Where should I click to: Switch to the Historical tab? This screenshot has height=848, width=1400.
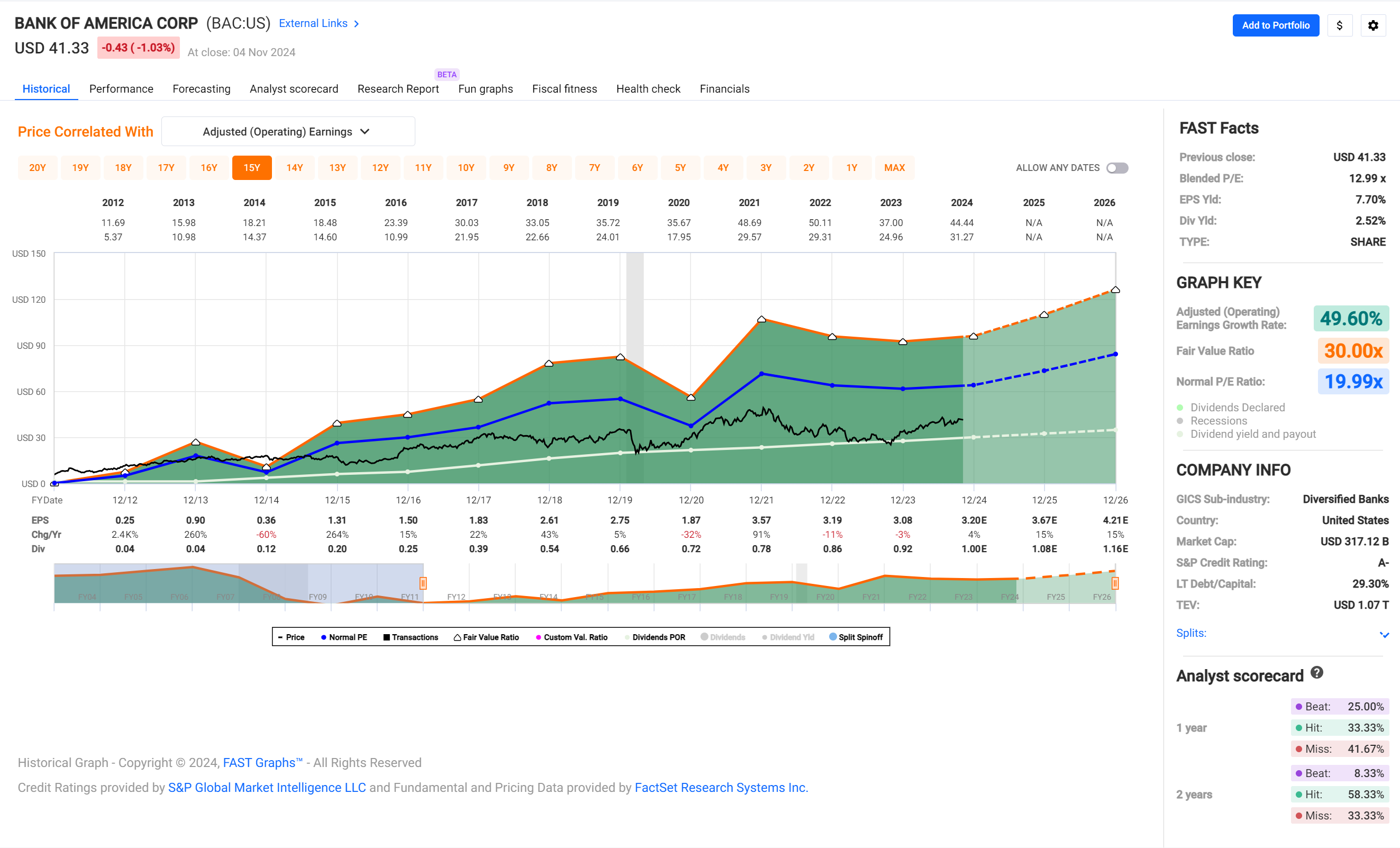tap(46, 89)
